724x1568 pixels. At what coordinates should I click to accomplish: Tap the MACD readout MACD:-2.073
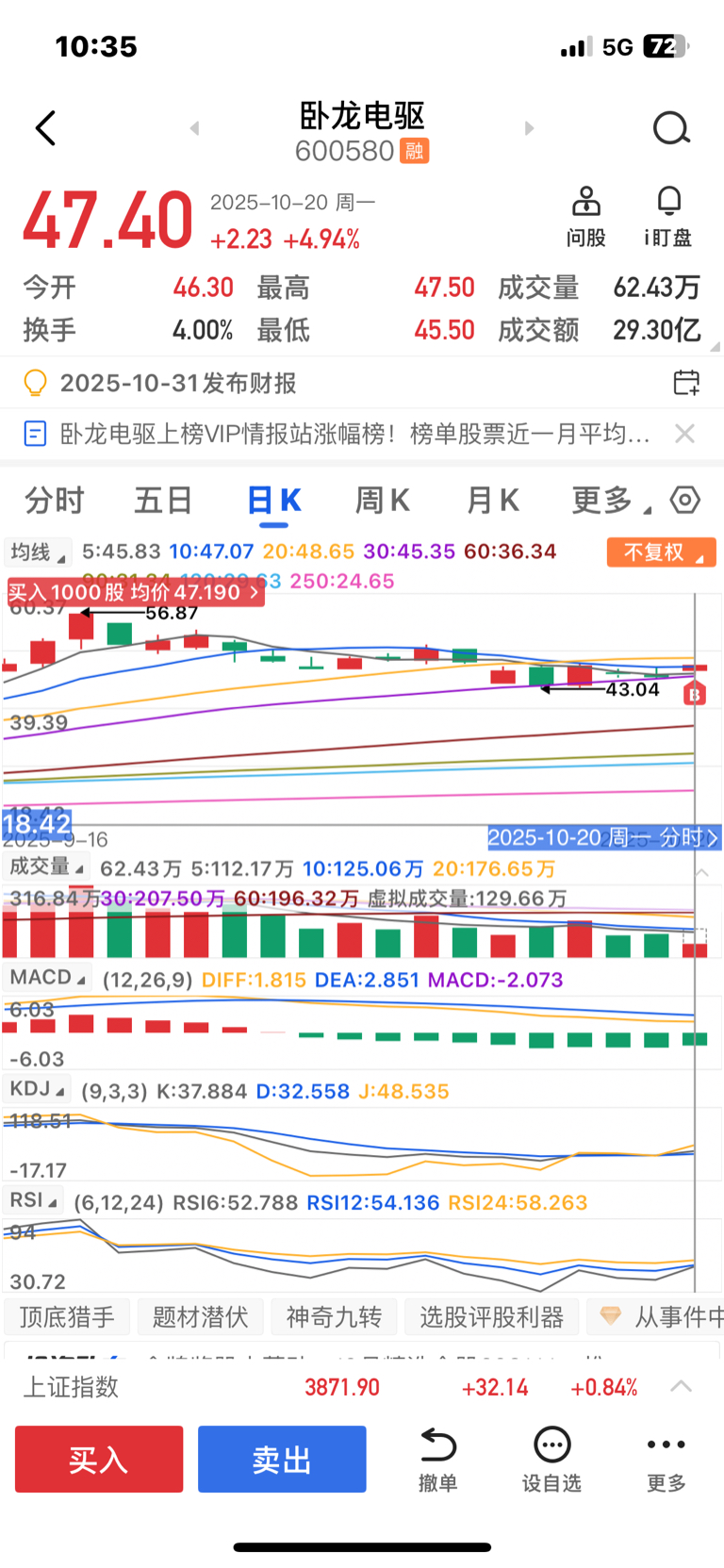495,980
